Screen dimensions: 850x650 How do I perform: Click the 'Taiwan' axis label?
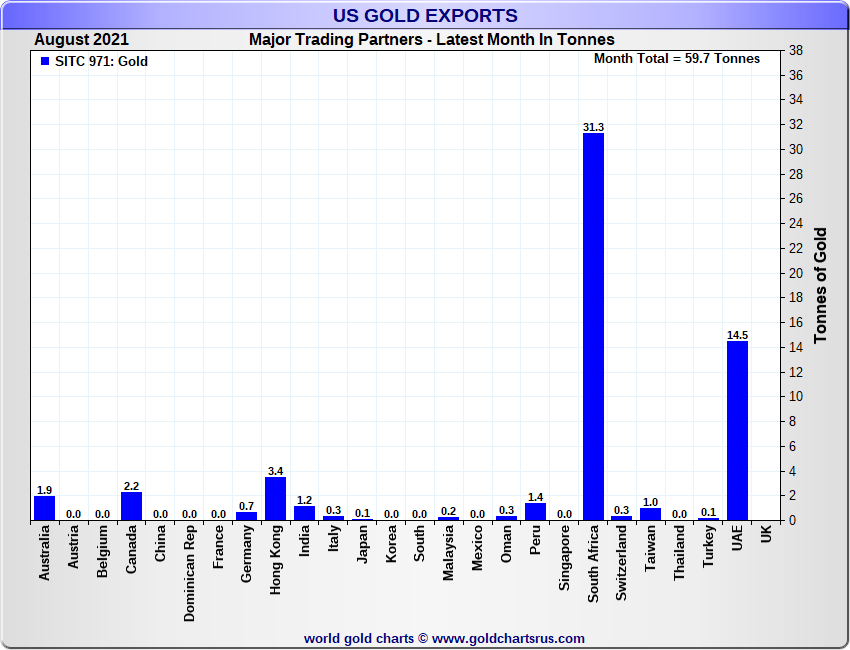click(651, 548)
